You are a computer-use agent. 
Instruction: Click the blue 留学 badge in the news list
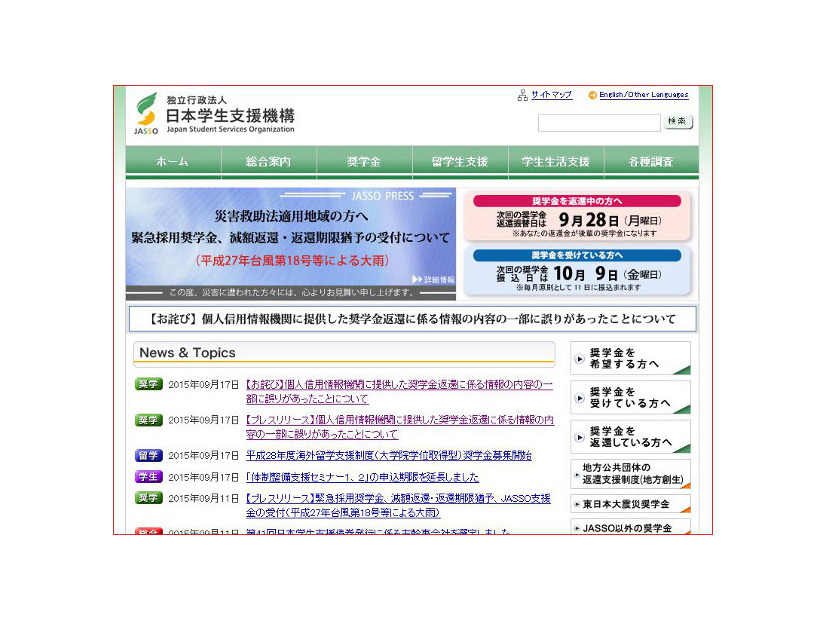point(147,454)
